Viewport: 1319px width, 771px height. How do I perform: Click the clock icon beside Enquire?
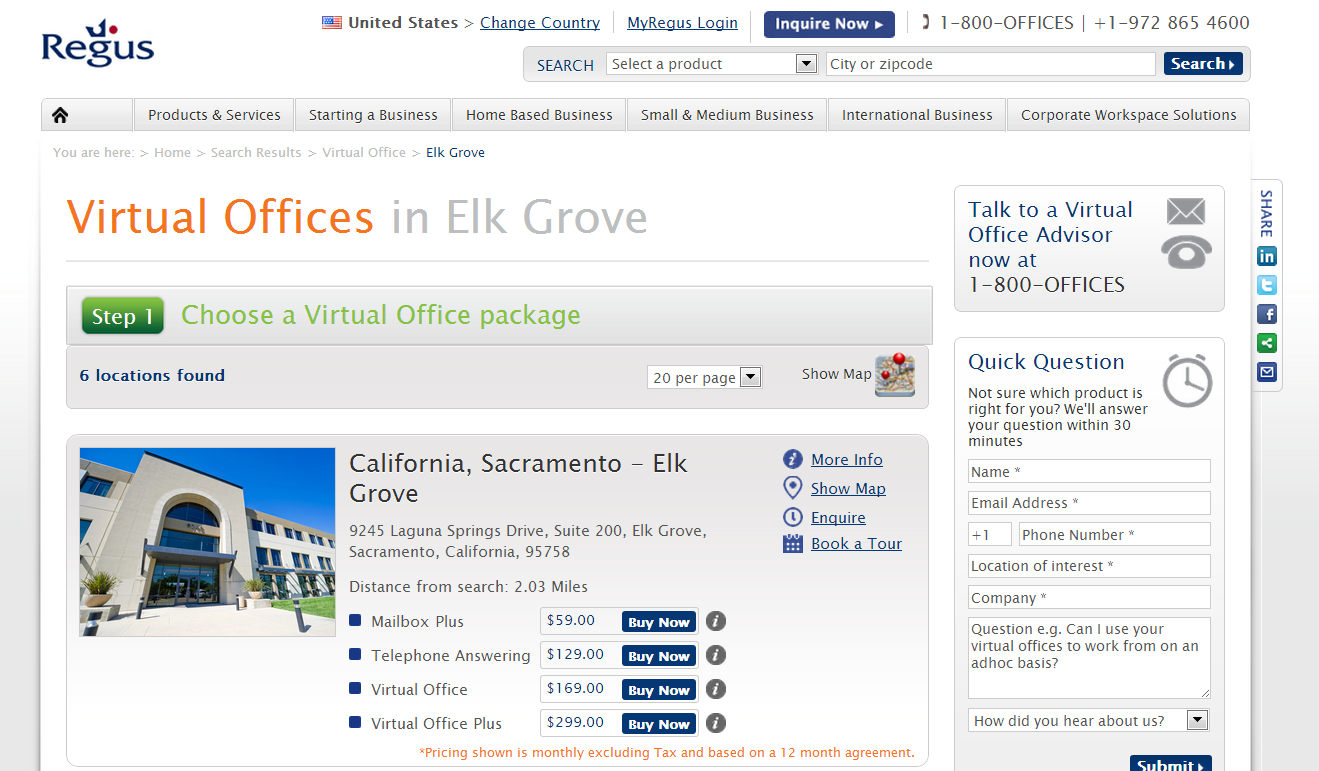click(793, 517)
